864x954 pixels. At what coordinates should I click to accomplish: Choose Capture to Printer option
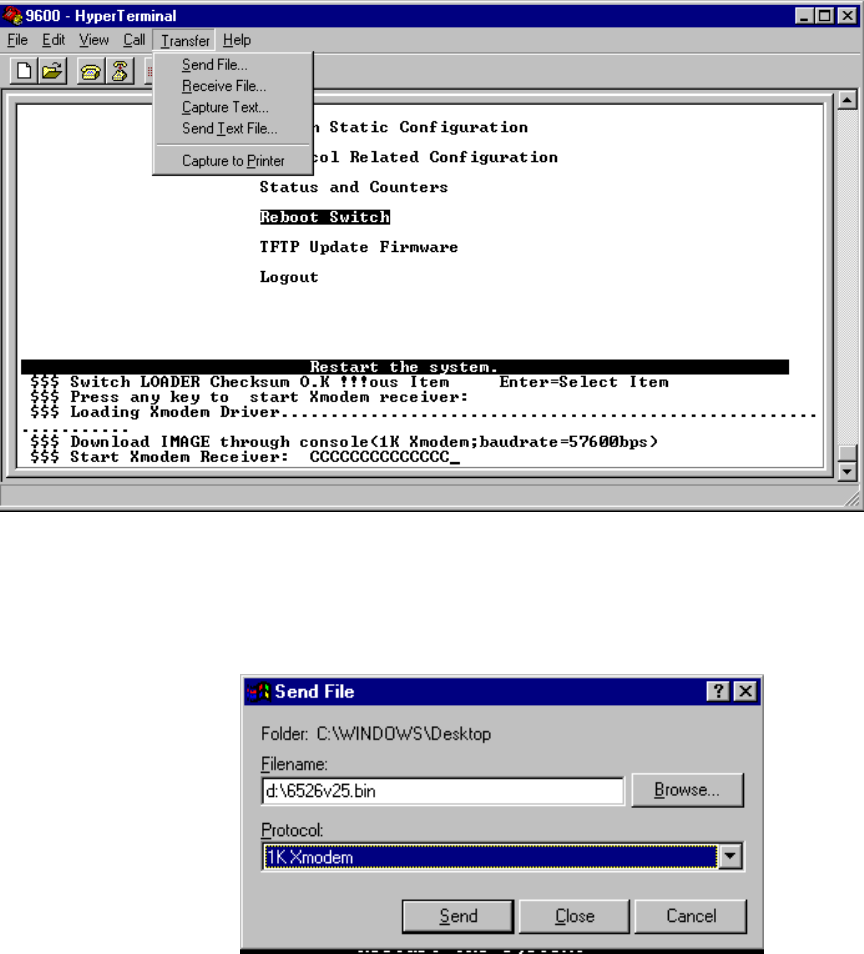tap(233, 161)
